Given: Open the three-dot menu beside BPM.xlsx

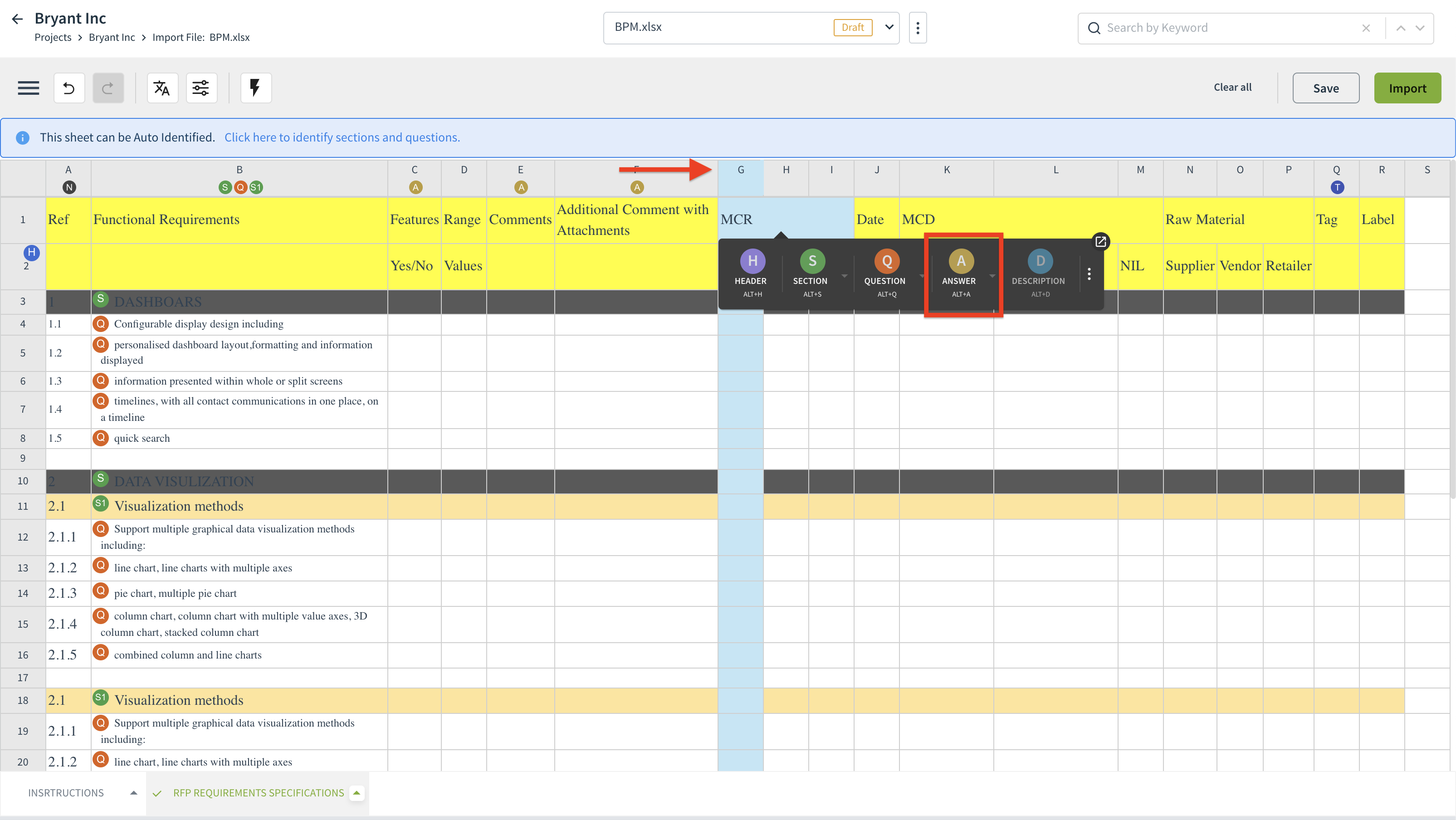Looking at the screenshot, I should (917, 27).
